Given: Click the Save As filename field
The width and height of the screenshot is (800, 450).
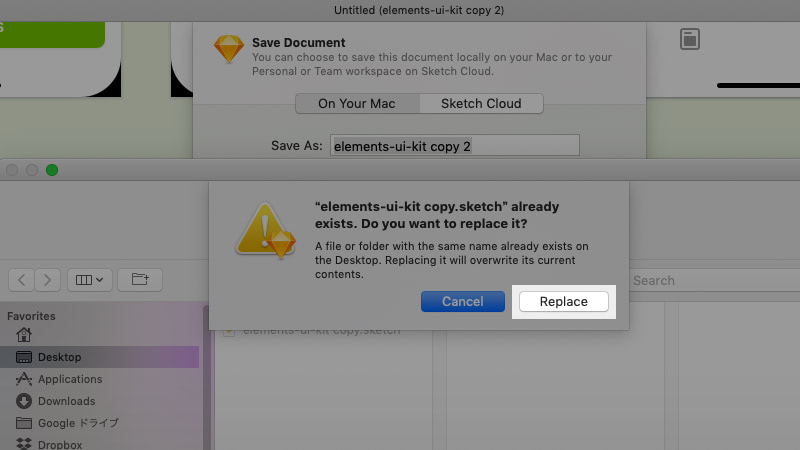Looking at the screenshot, I should point(455,146).
